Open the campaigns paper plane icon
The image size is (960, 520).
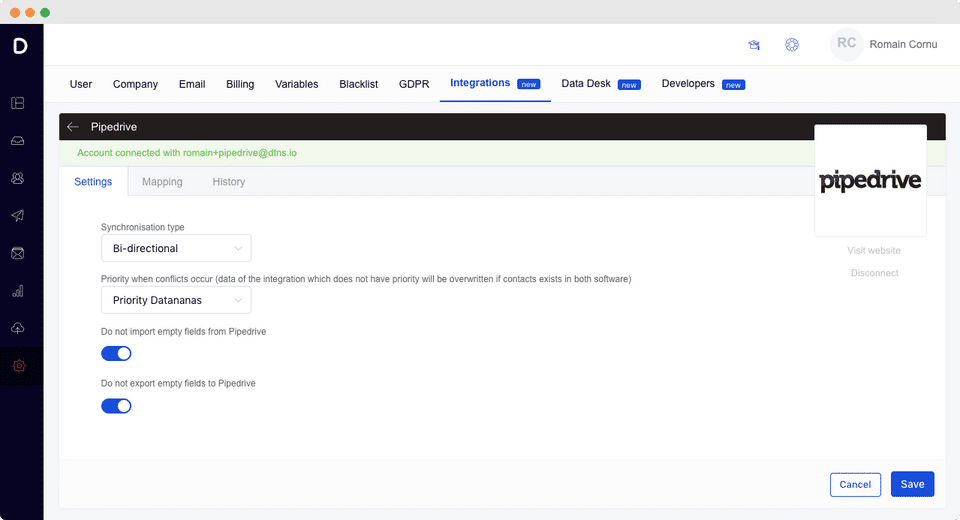click(18, 216)
